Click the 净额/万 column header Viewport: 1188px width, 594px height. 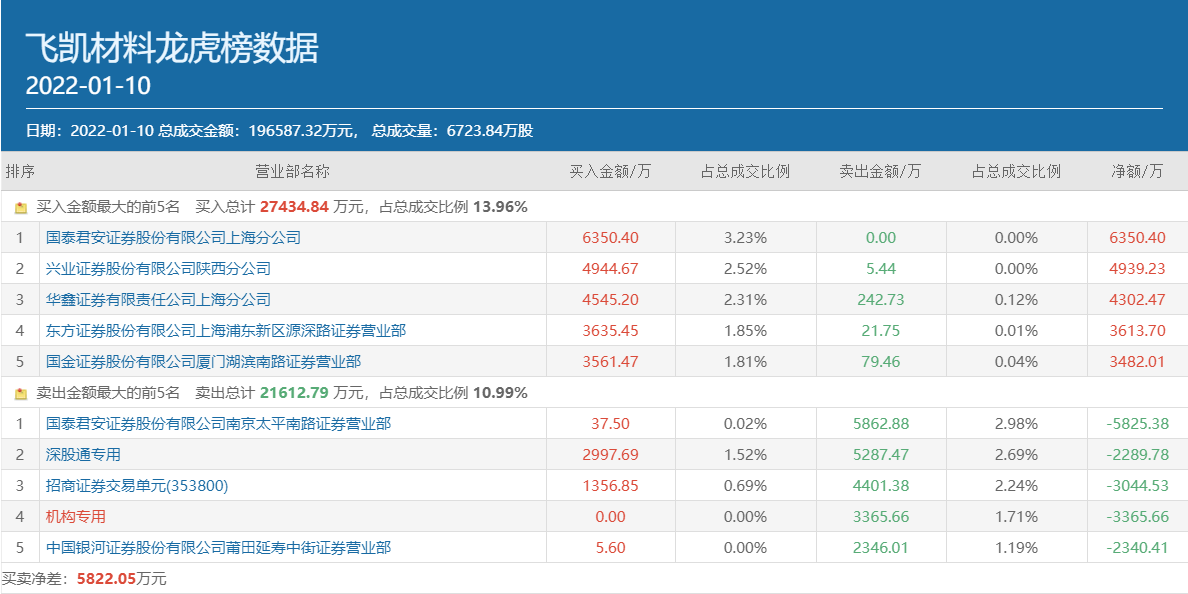[1137, 171]
